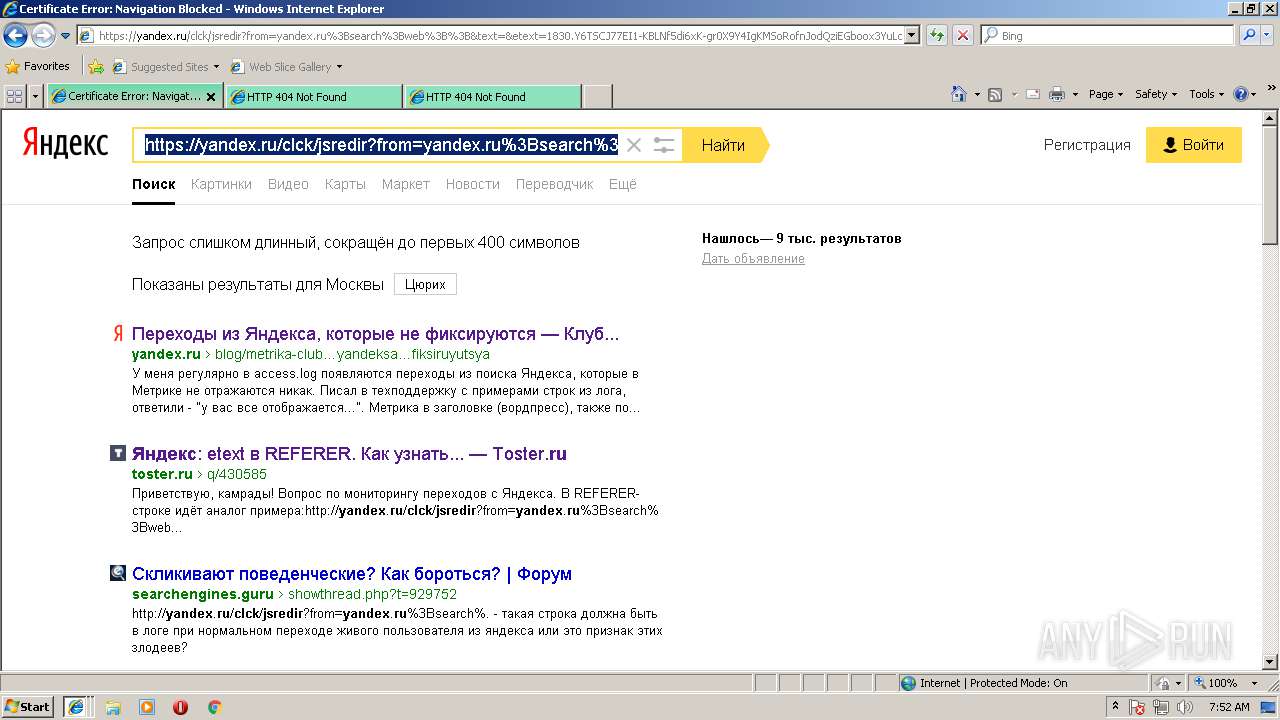Viewport: 1280px width, 720px height.
Task: Launch Windows Media Player from taskbar
Action: (x=147, y=707)
